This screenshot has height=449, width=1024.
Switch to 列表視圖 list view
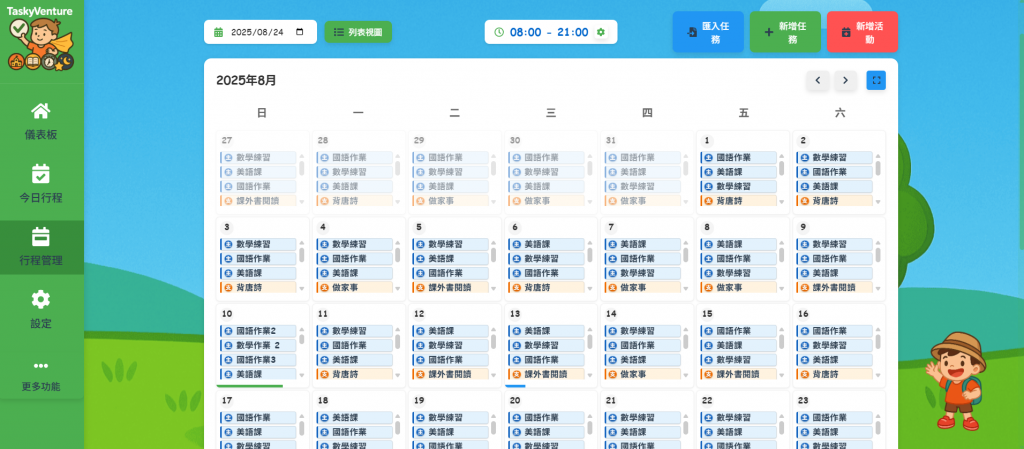[358, 32]
